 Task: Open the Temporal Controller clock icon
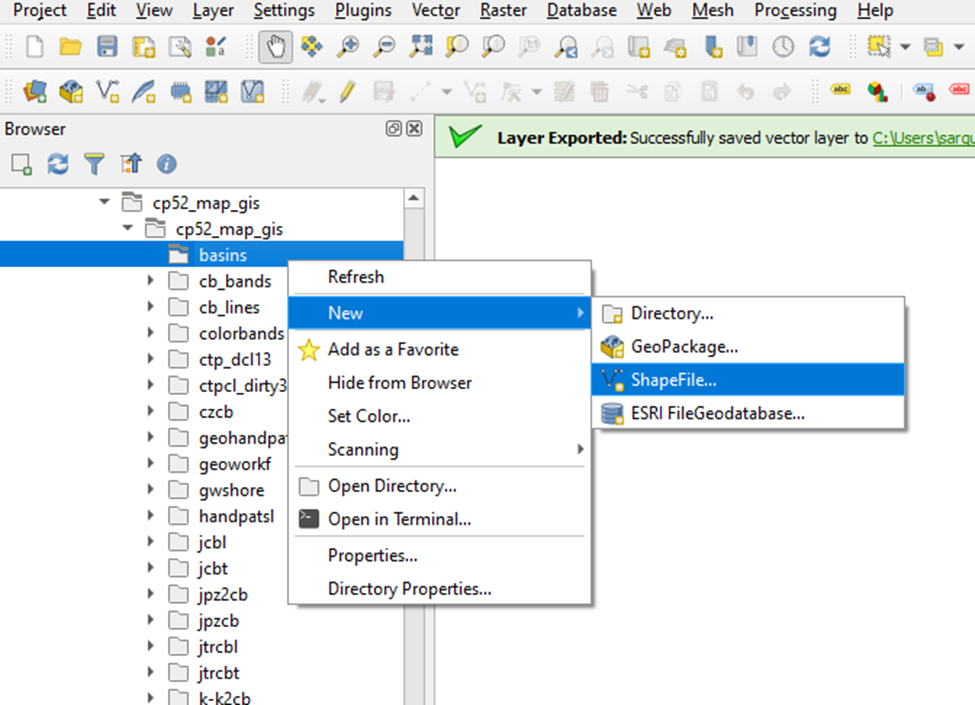tap(783, 47)
